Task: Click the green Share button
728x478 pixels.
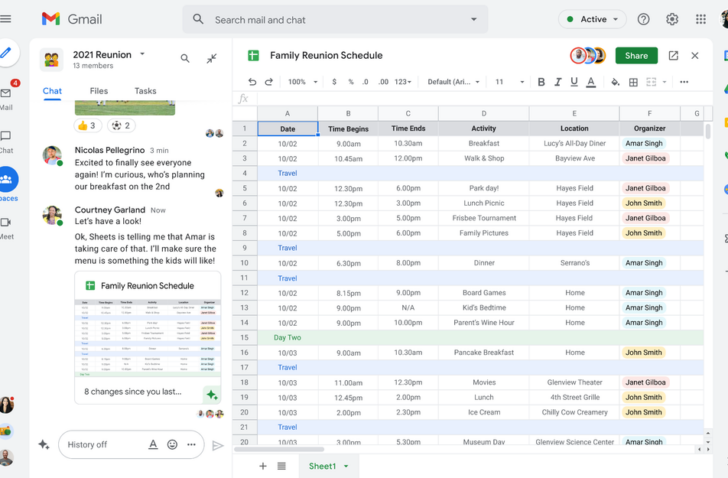Action: (x=637, y=56)
